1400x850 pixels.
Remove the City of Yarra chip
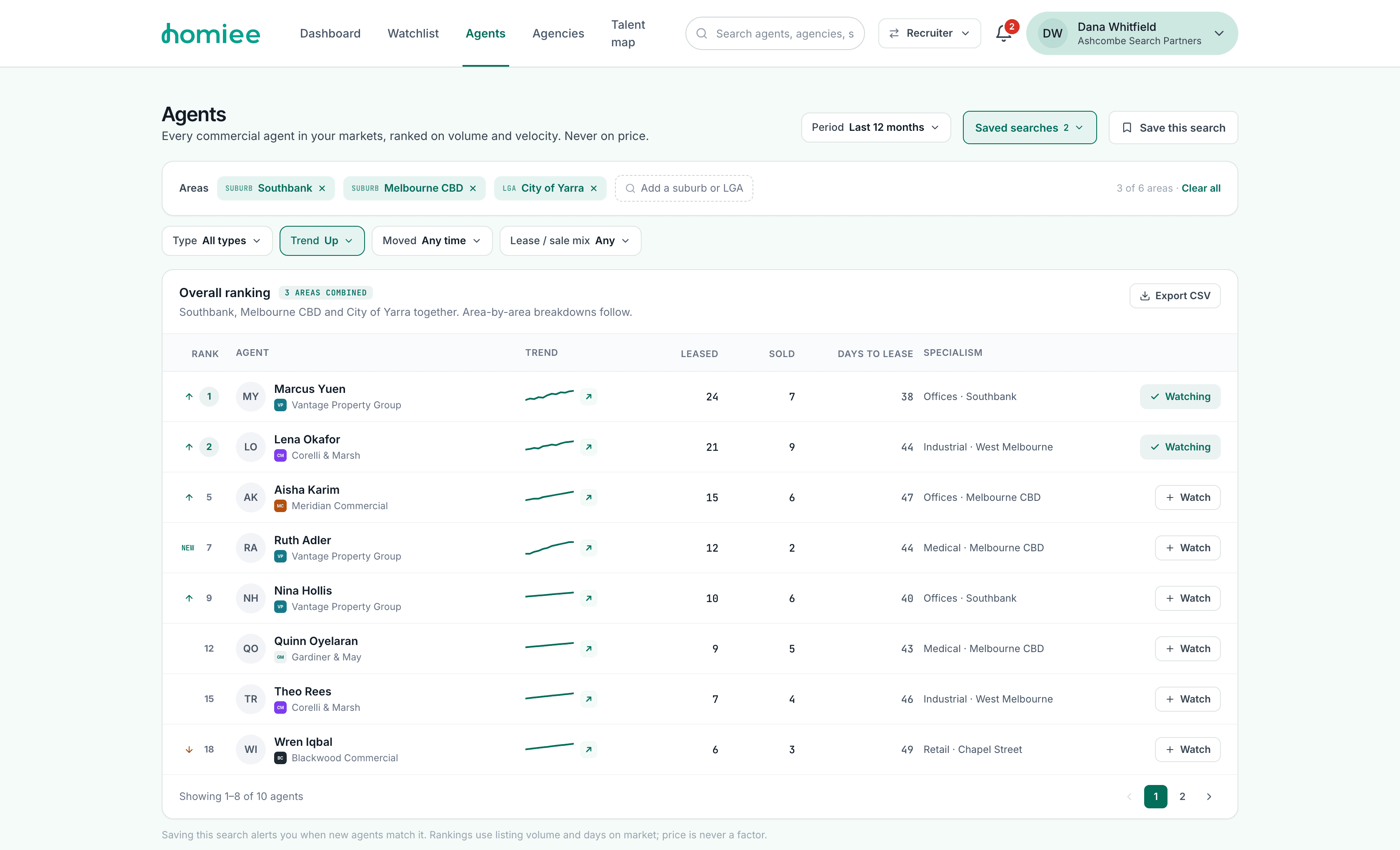594,188
